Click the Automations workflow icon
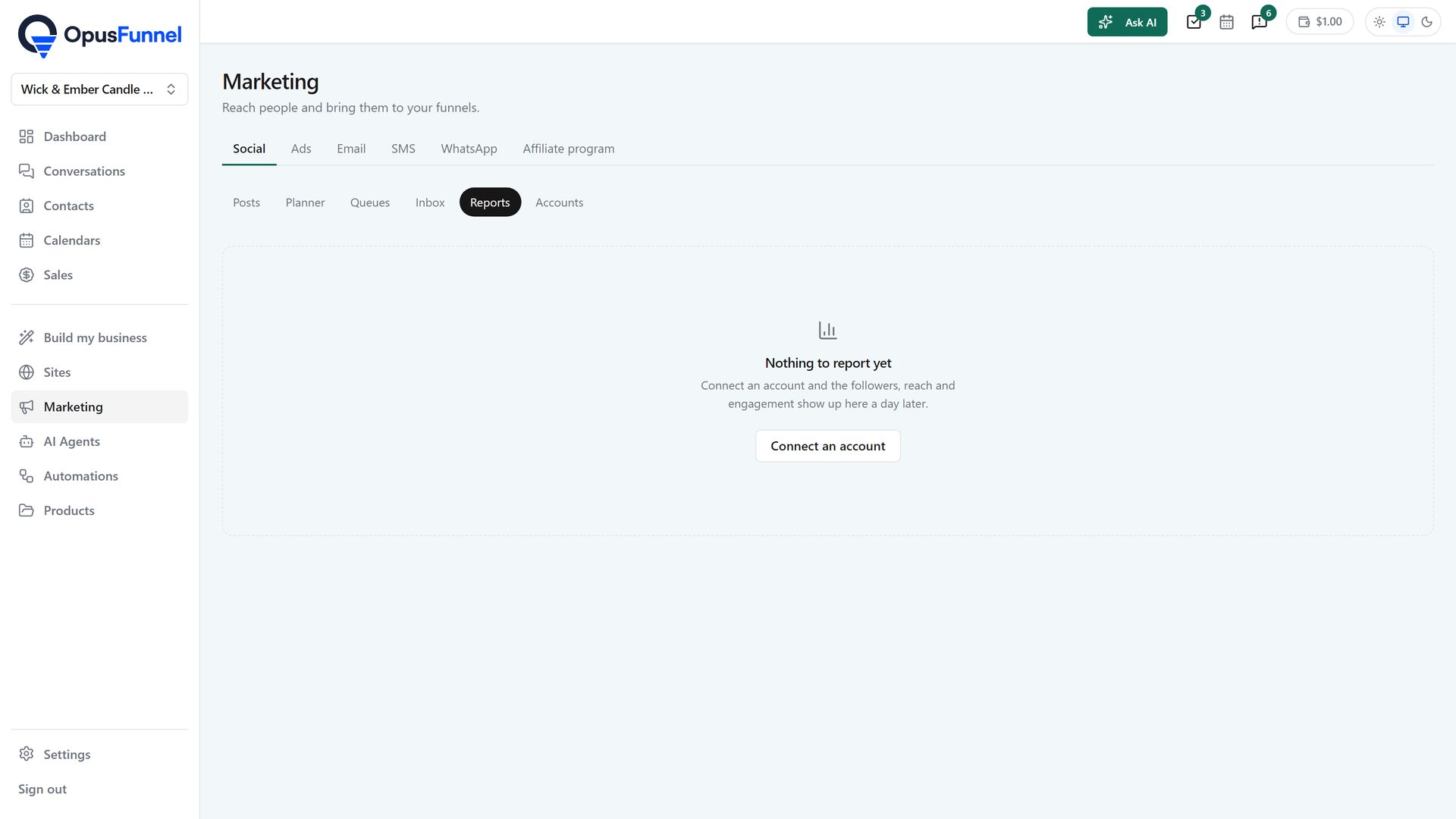 27,476
